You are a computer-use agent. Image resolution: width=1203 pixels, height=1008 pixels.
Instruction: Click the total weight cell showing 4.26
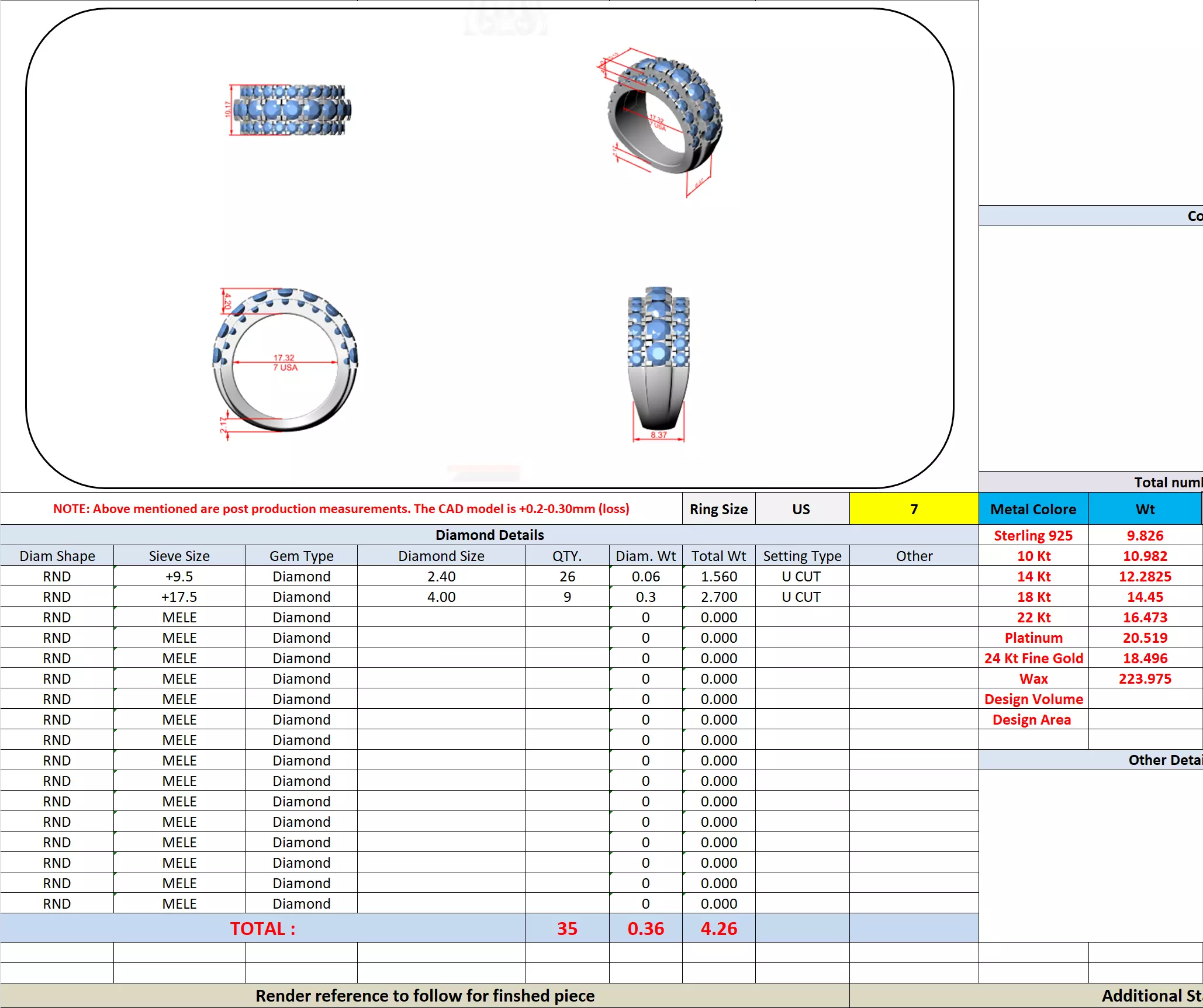[718, 929]
